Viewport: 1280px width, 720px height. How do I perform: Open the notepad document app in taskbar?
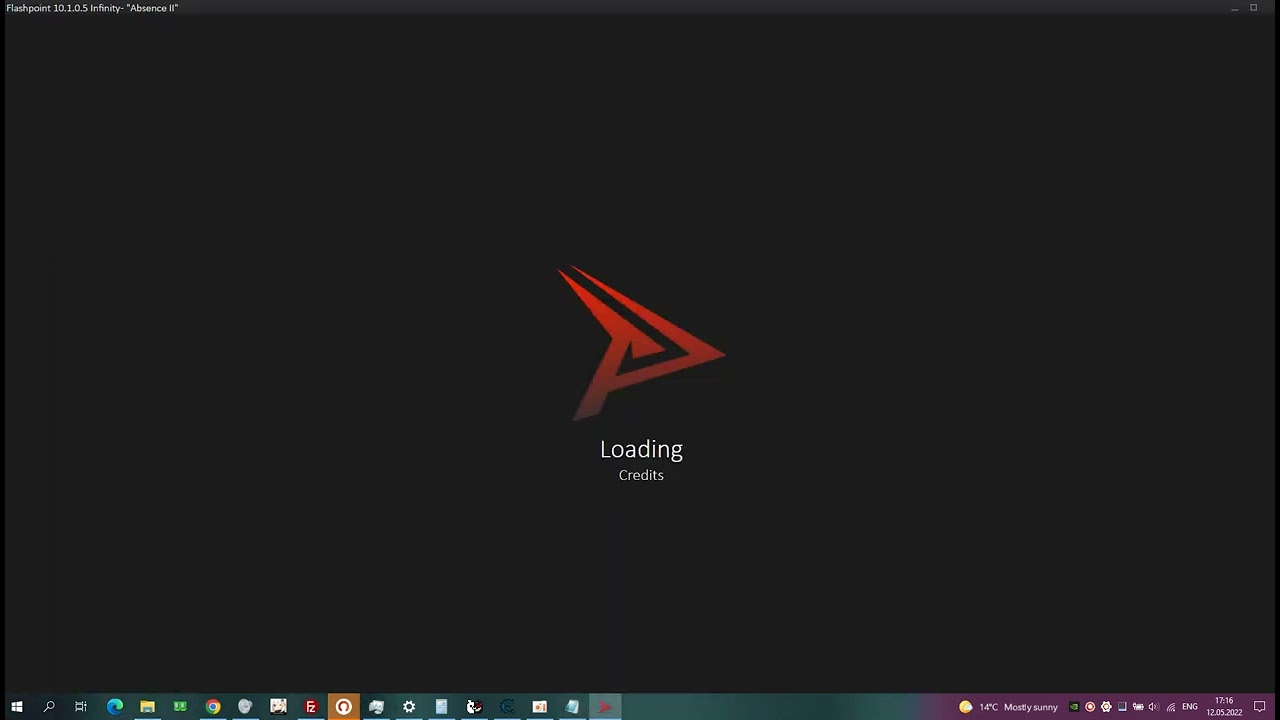[x=441, y=707]
